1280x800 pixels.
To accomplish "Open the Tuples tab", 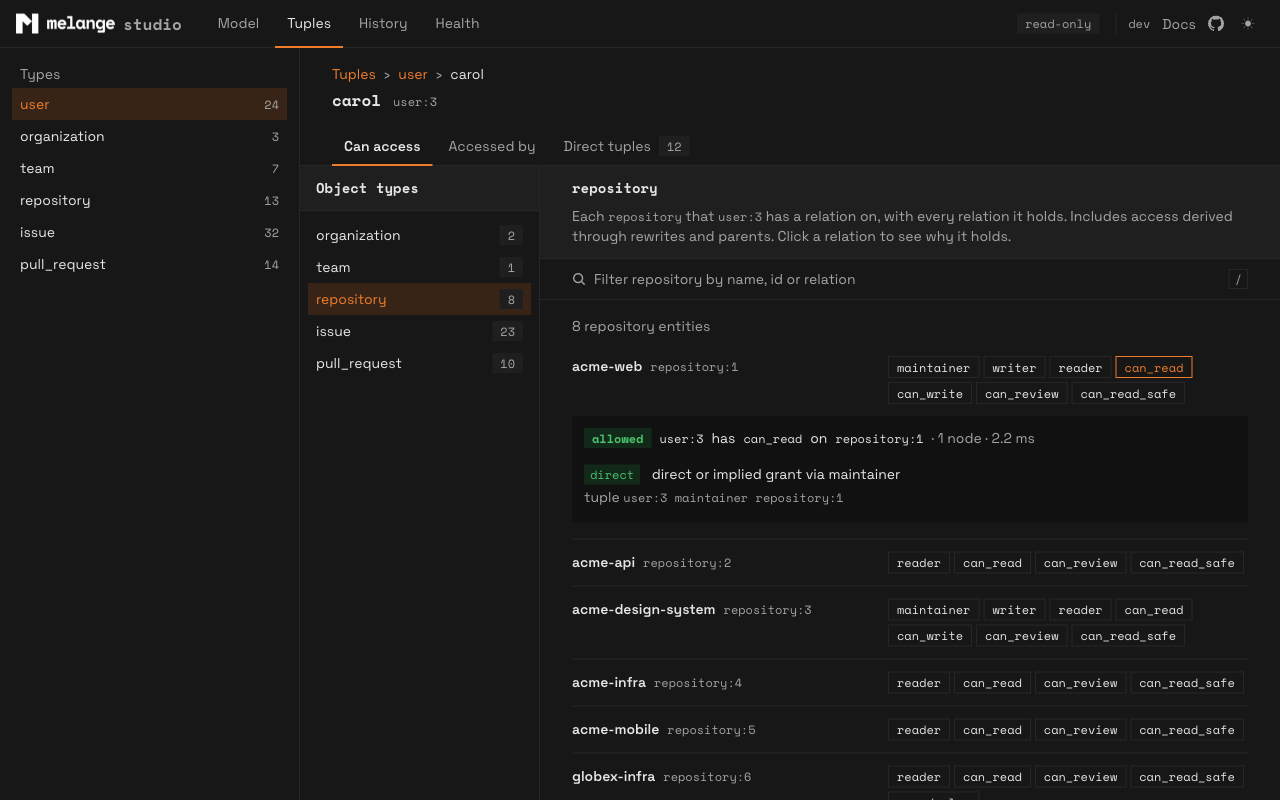I will [309, 23].
